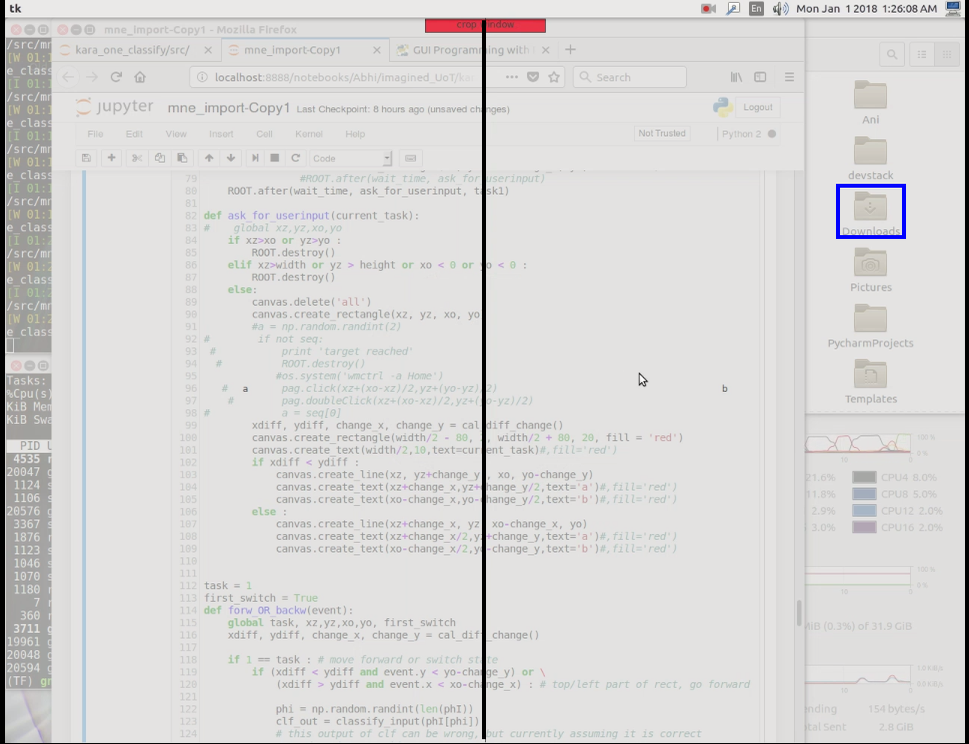Close the mne_import-Copy1 tab
Viewport: 969px width, 744px height.
(377, 50)
